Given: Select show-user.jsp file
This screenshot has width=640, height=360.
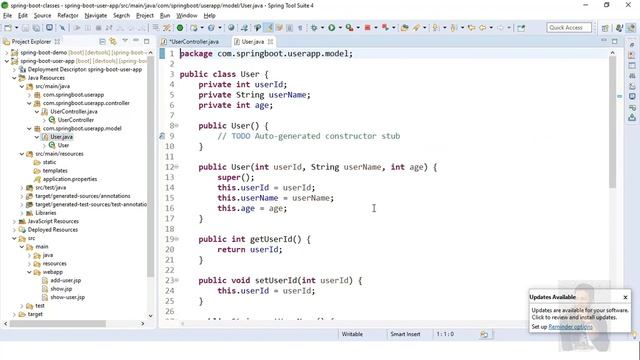Looking at the screenshot, I should coord(67,297).
